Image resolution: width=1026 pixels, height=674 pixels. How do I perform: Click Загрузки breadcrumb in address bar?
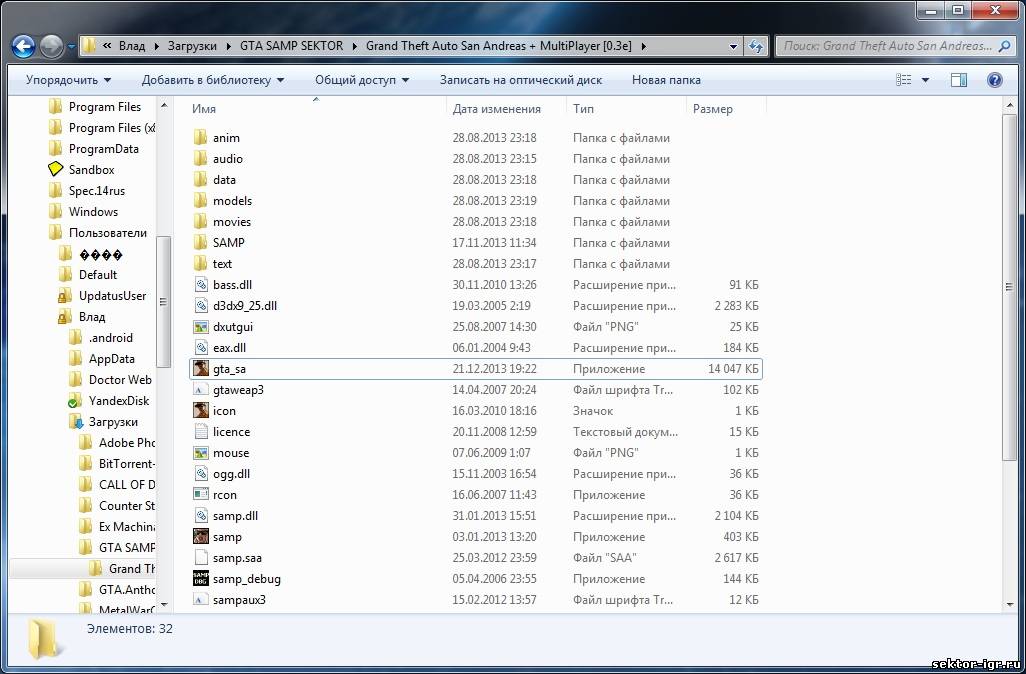(192, 46)
